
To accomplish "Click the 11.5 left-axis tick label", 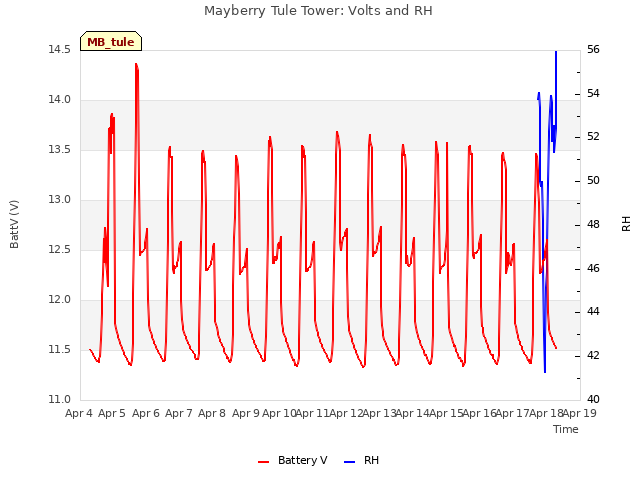I will pos(60,349).
